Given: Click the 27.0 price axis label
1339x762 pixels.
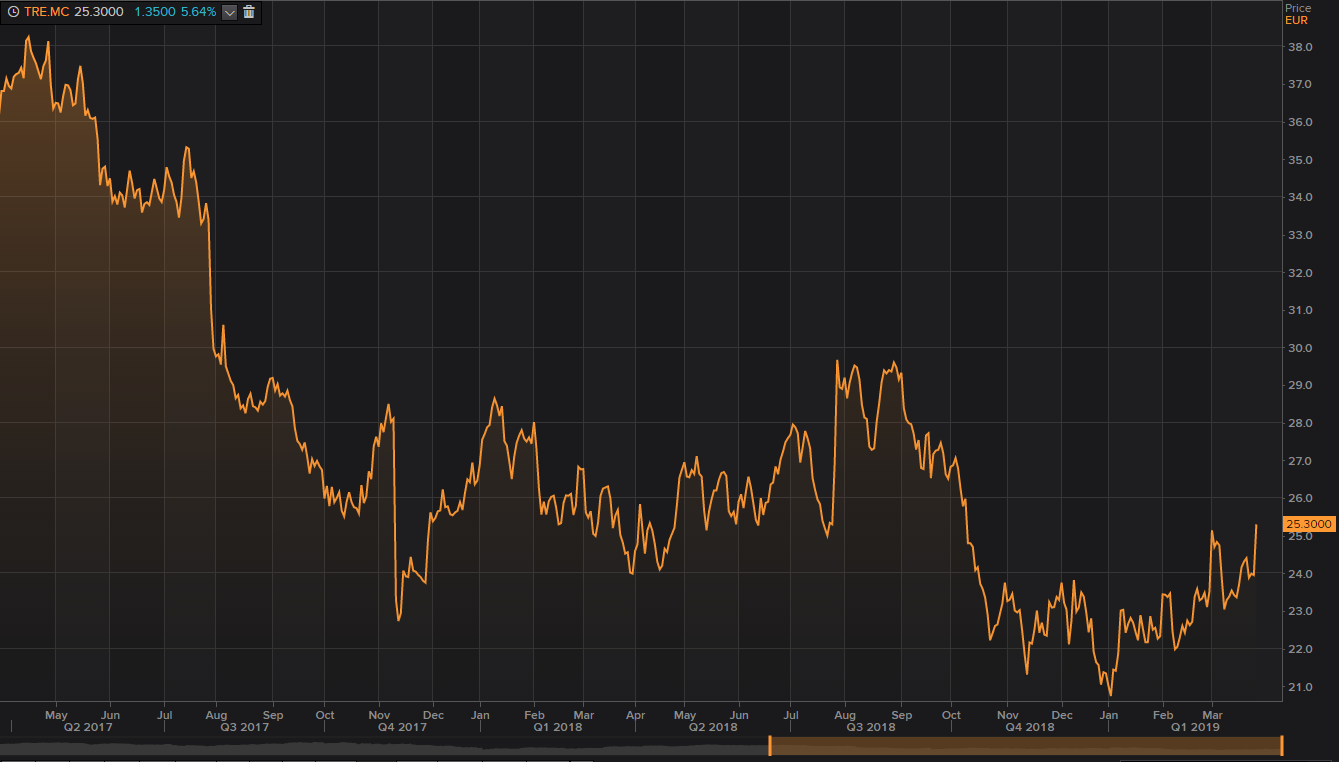Looking at the screenshot, I should (1300, 461).
